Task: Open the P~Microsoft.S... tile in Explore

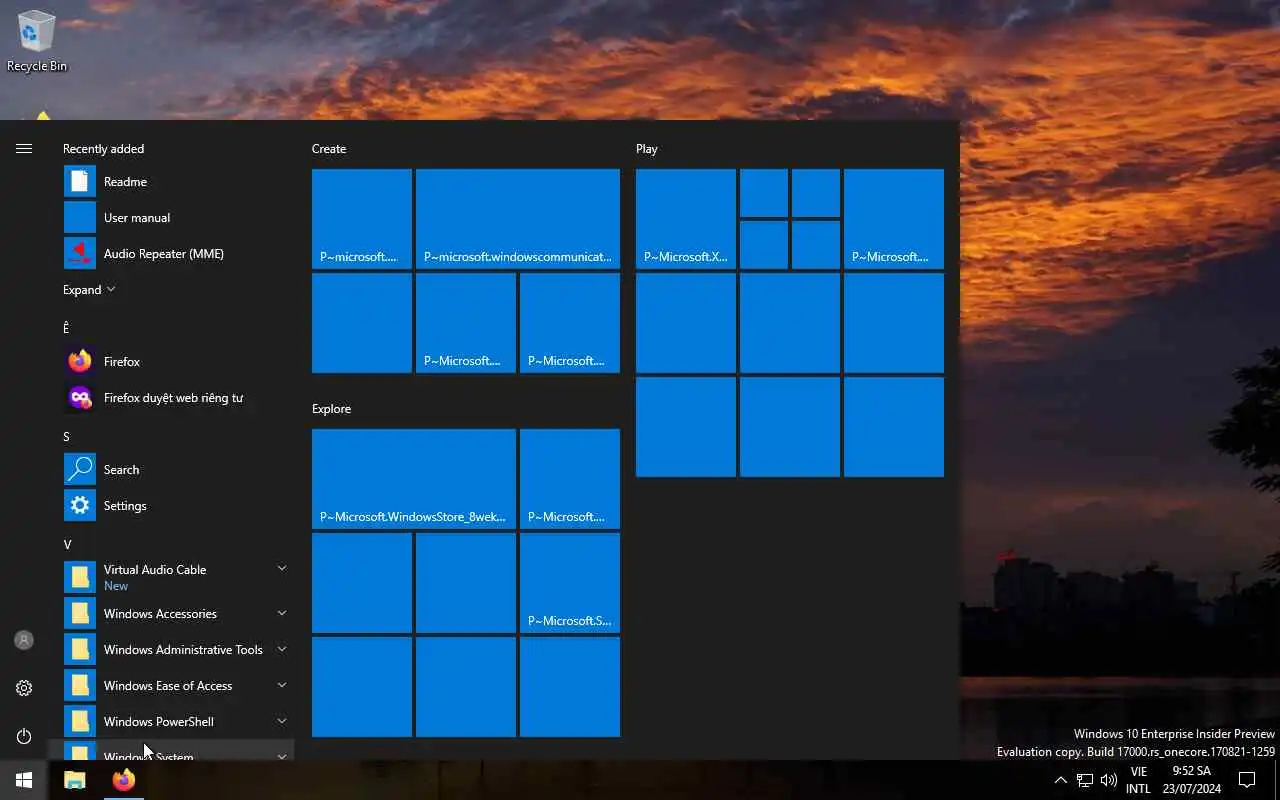Action: (570, 583)
